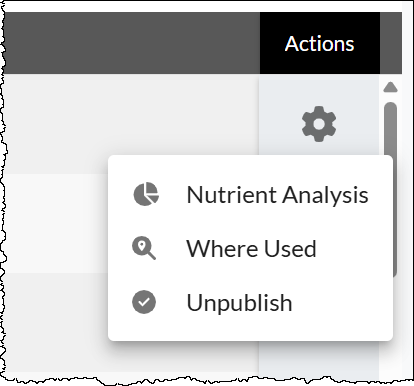Click the first table row area
Image resolution: width=414 pixels, height=386 pixels.
pos(131,124)
